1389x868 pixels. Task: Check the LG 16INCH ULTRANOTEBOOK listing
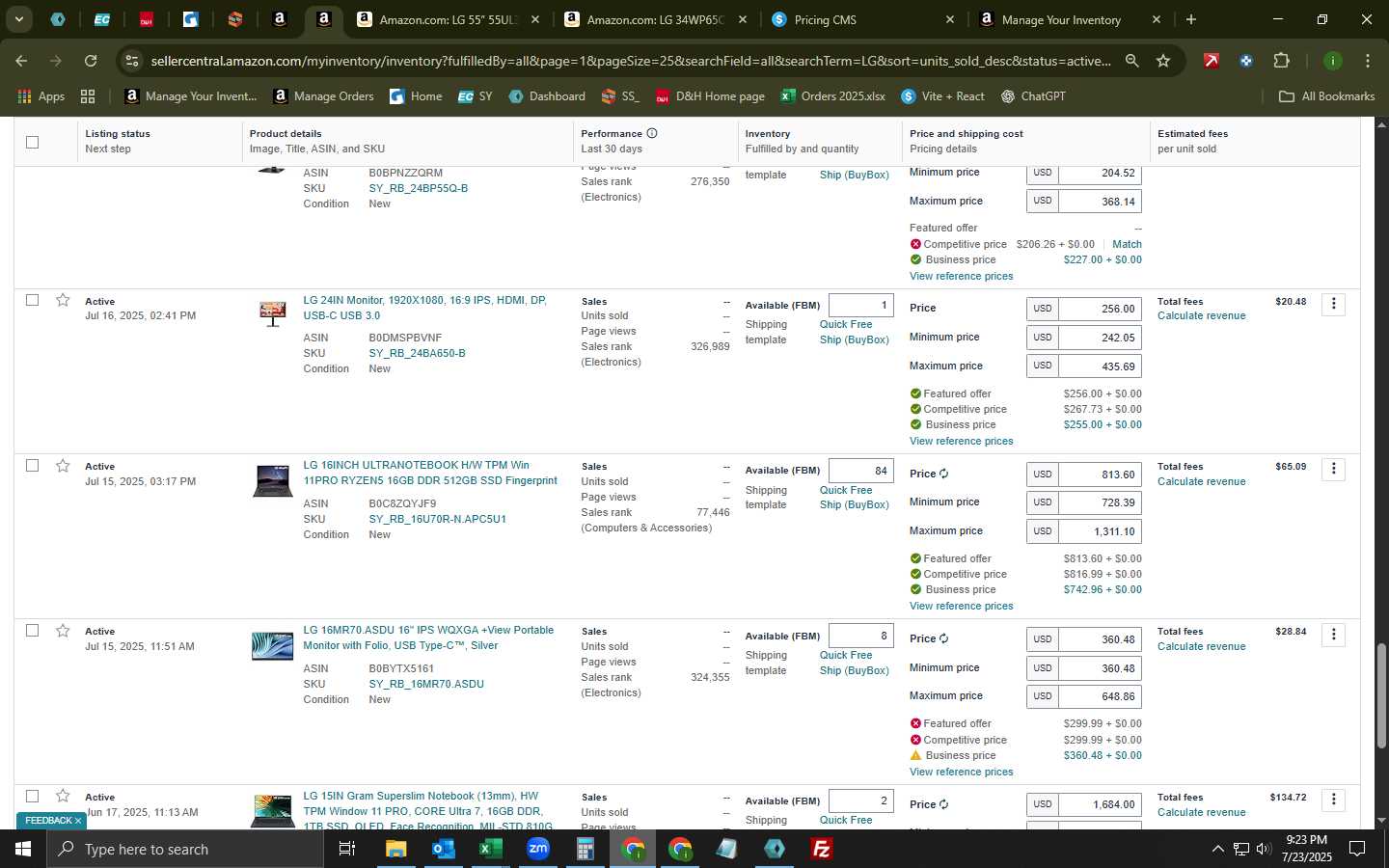32,465
